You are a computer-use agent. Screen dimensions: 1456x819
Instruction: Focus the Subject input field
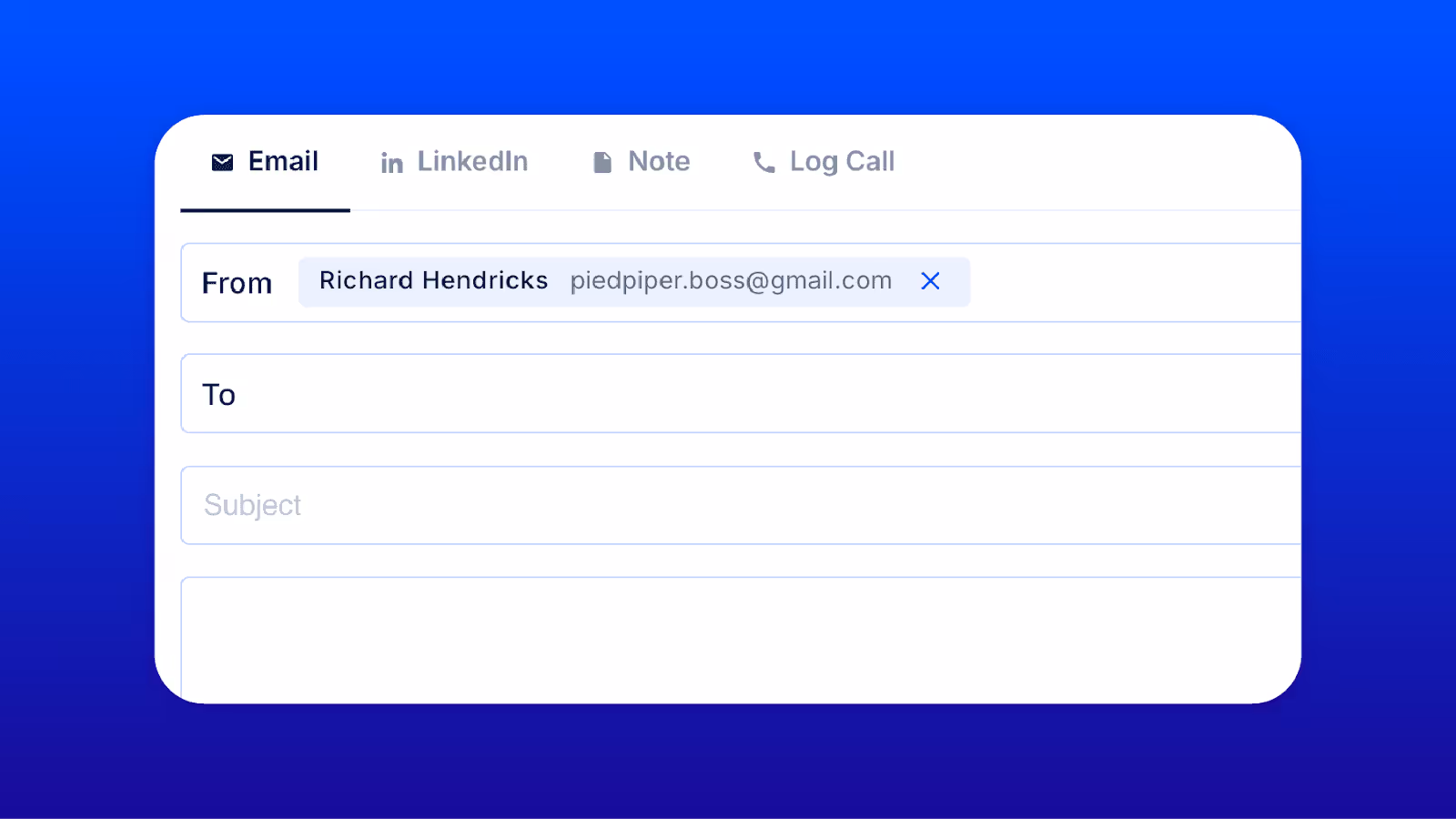(x=741, y=505)
